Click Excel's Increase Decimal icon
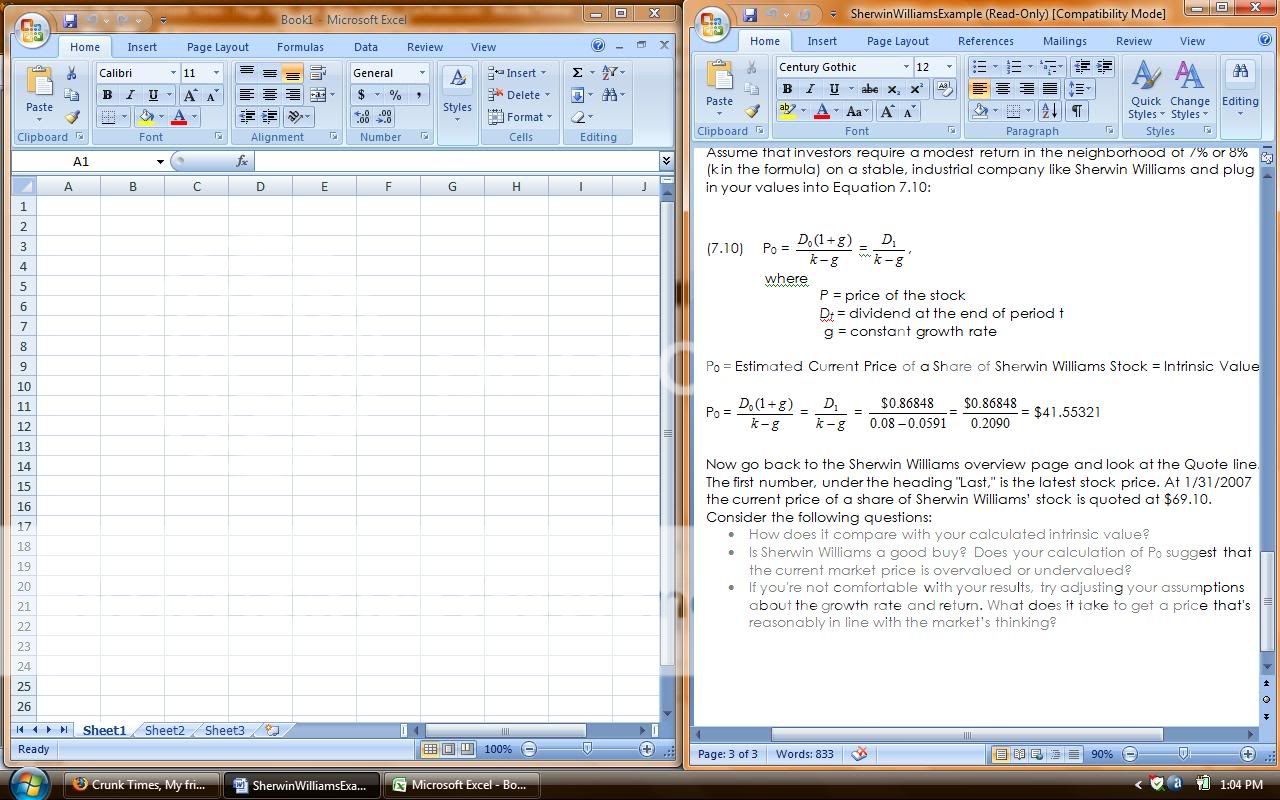 click(362, 117)
